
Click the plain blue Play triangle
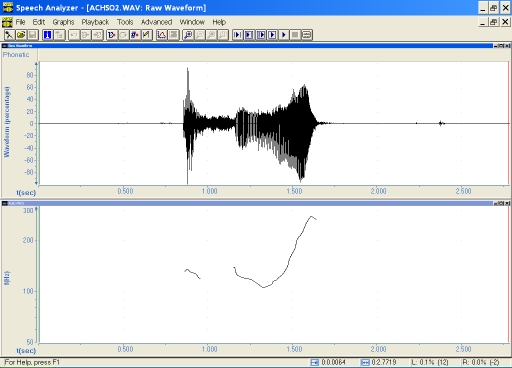coord(284,35)
